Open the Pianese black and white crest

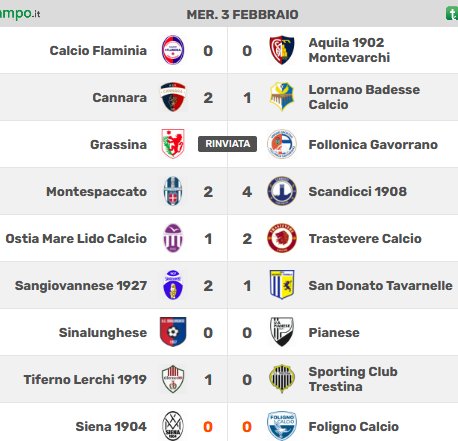pos(282,332)
